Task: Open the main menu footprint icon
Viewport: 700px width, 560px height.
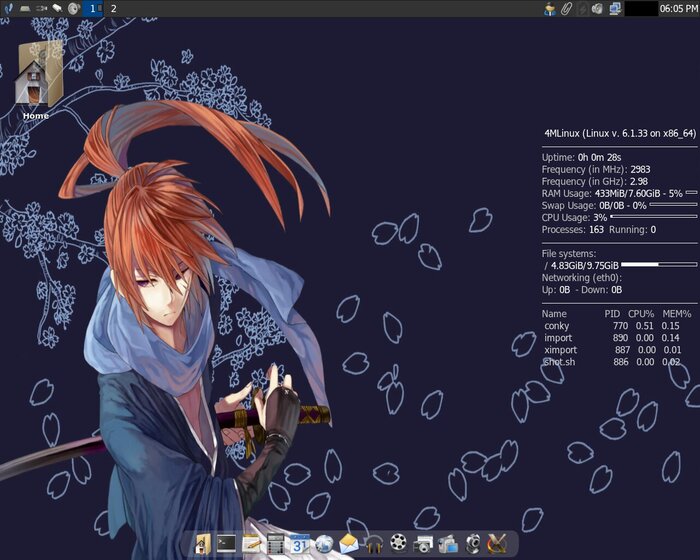Action: click(8, 8)
